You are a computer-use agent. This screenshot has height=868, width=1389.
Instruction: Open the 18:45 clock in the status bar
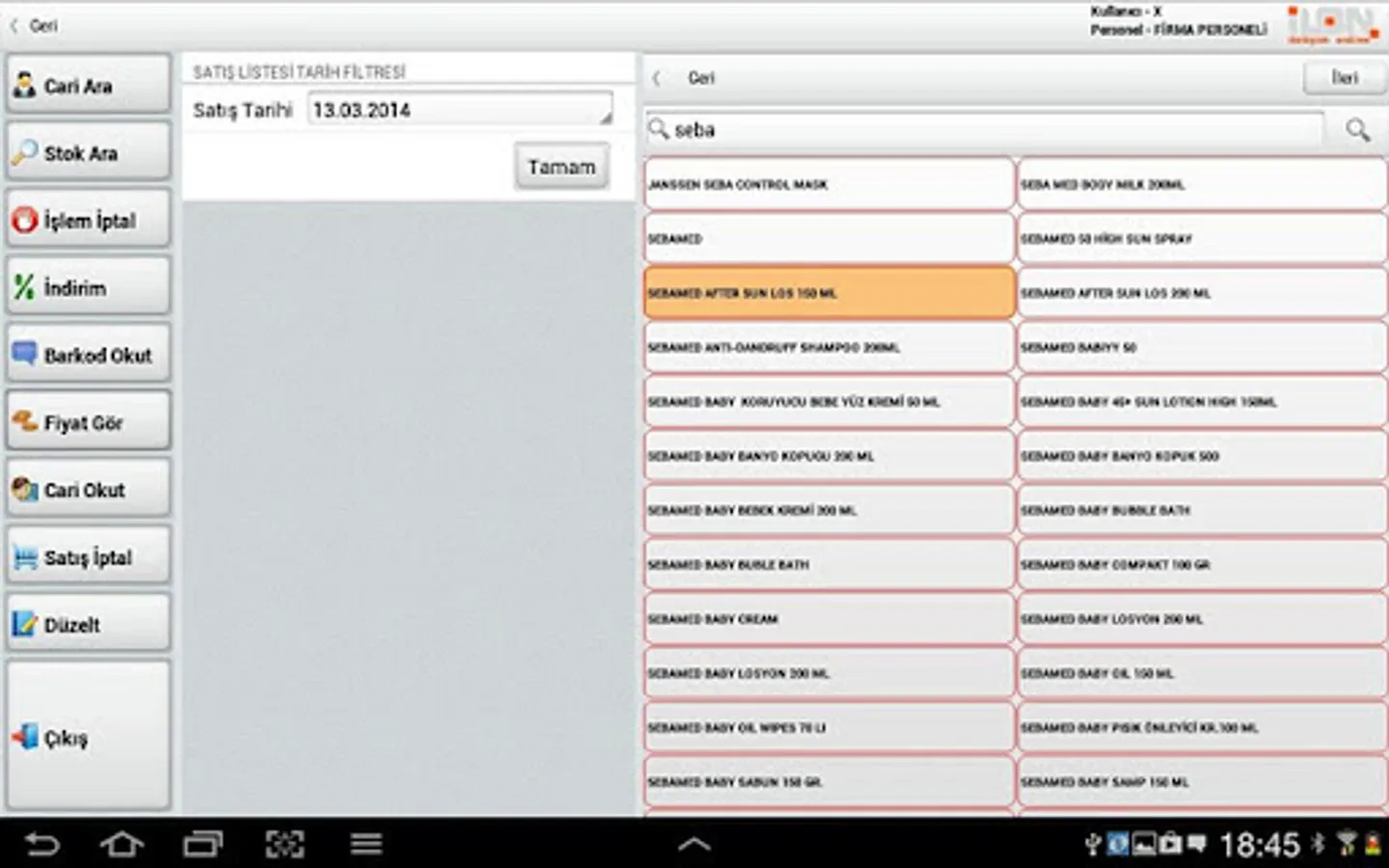(1260, 846)
